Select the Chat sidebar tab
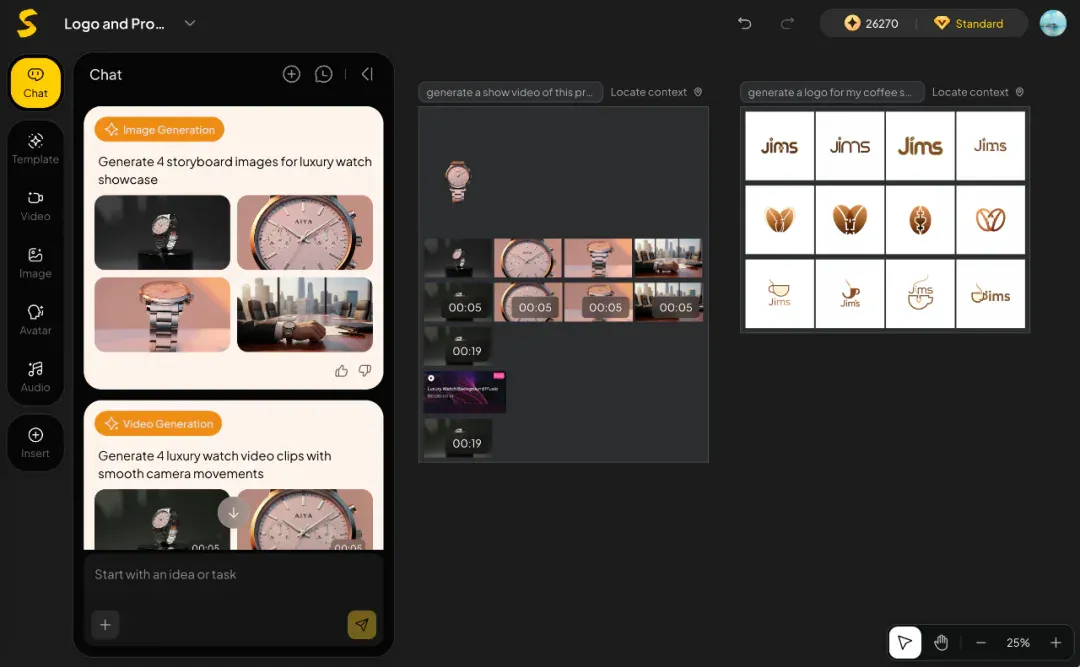This screenshot has height=667, width=1080. point(36,83)
